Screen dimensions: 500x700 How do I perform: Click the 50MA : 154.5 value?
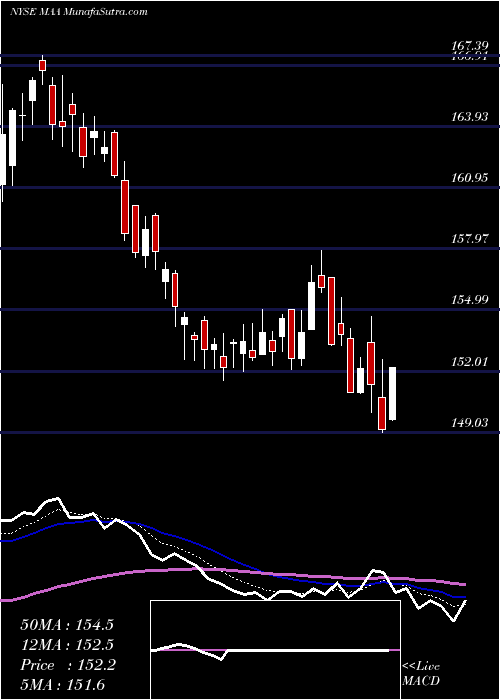click(x=67, y=625)
